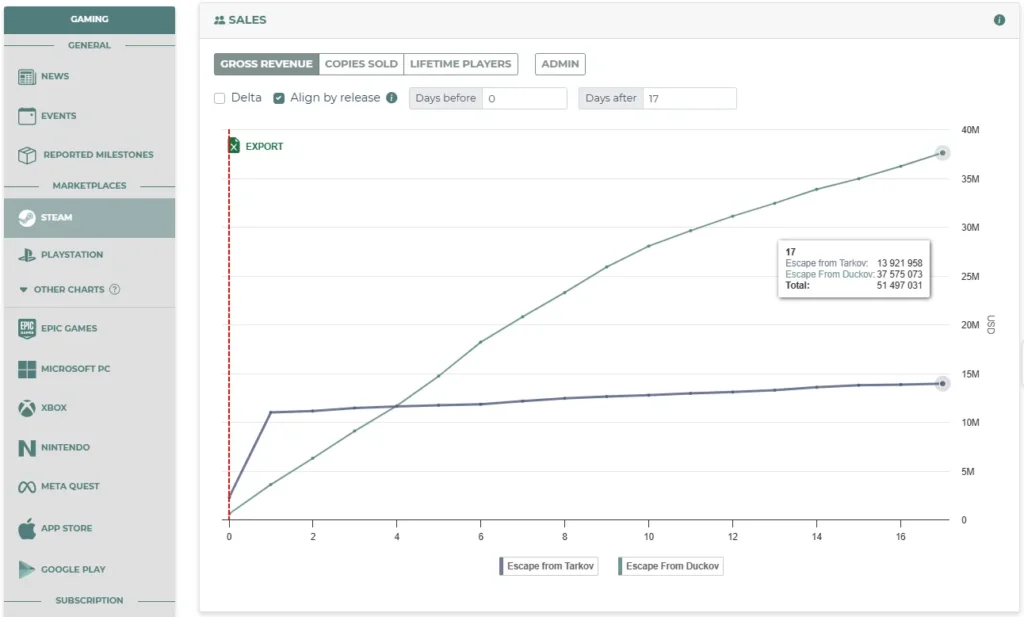Image resolution: width=1024 pixels, height=617 pixels.
Task: Open the Meta Quest infinity icon
Action: coord(27,487)
